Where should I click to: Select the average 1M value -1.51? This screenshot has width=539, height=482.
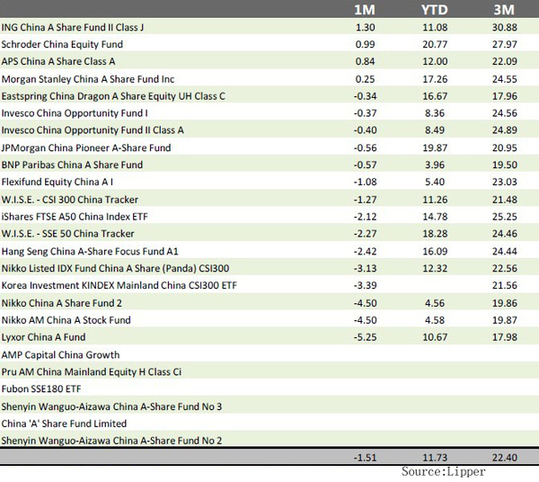pyautogui.click(x=365, y=458)
